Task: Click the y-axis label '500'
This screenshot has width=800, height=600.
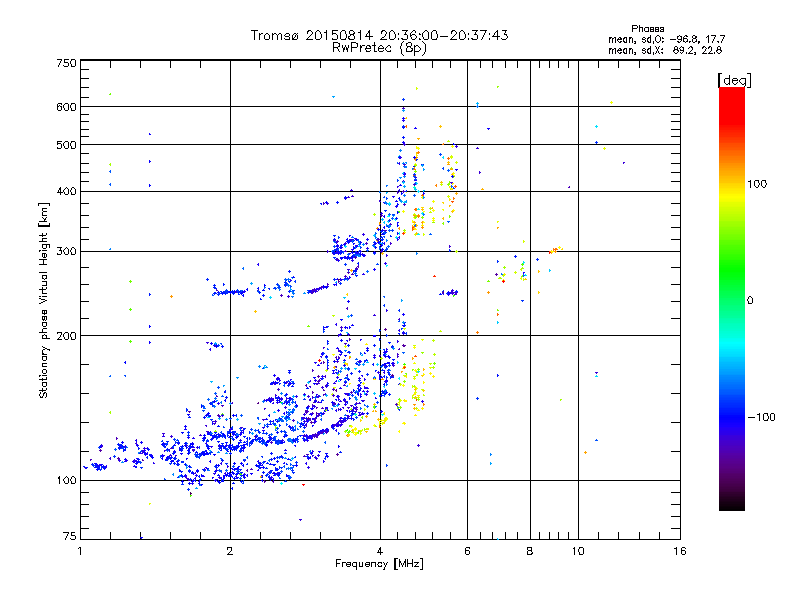Action: (x=66, y=145)
